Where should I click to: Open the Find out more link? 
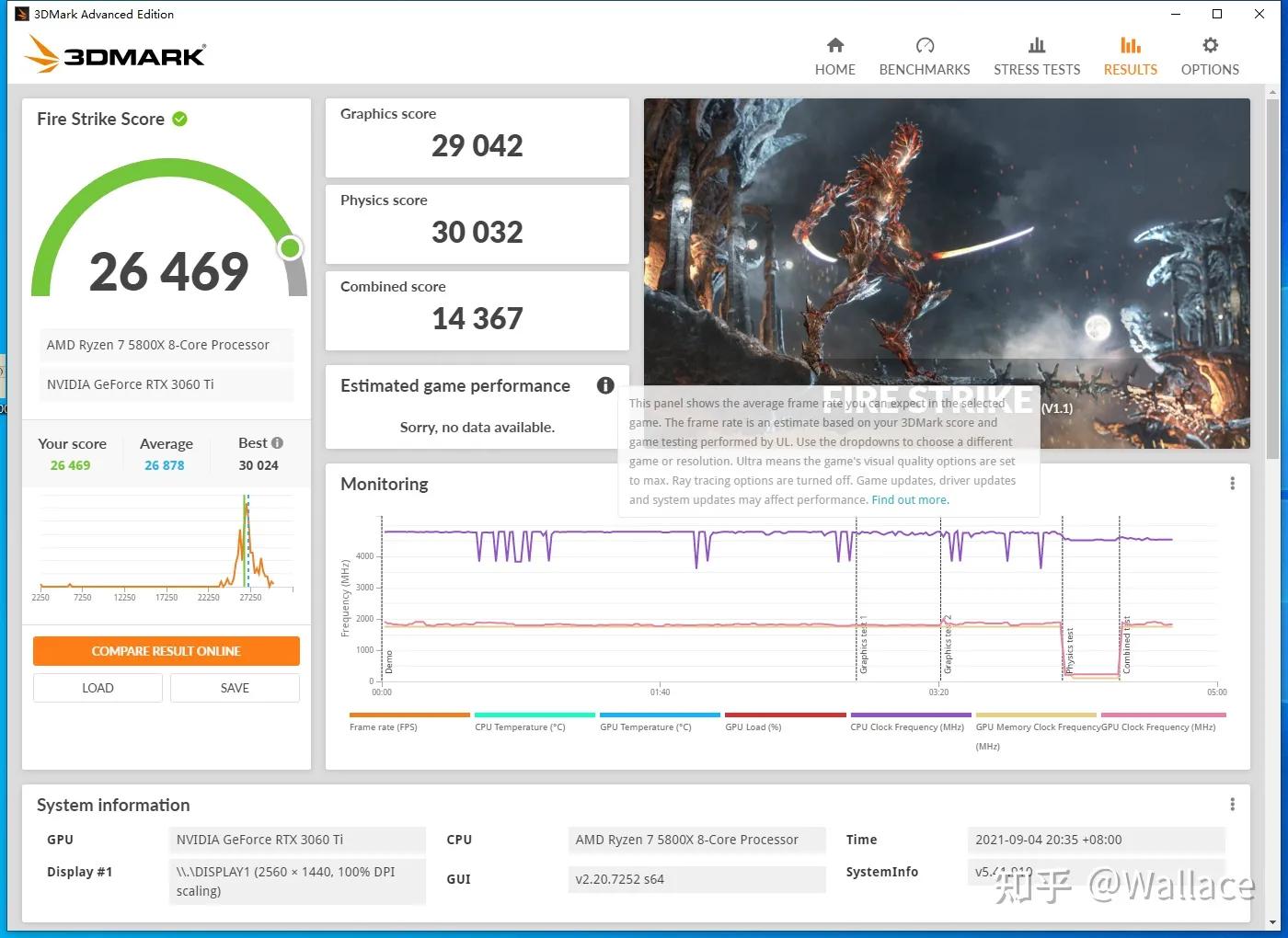[909, 499]
